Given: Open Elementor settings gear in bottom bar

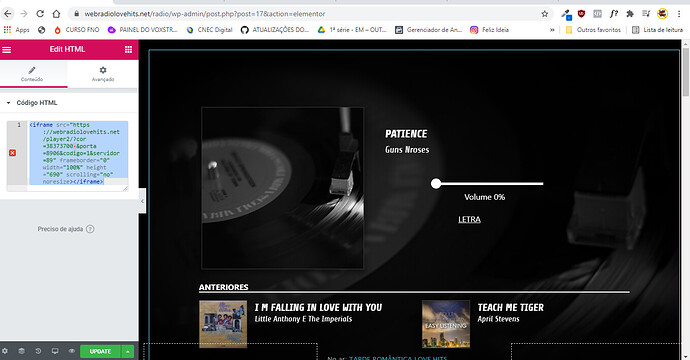Looking at the screenshot, I should coord(5,351).
